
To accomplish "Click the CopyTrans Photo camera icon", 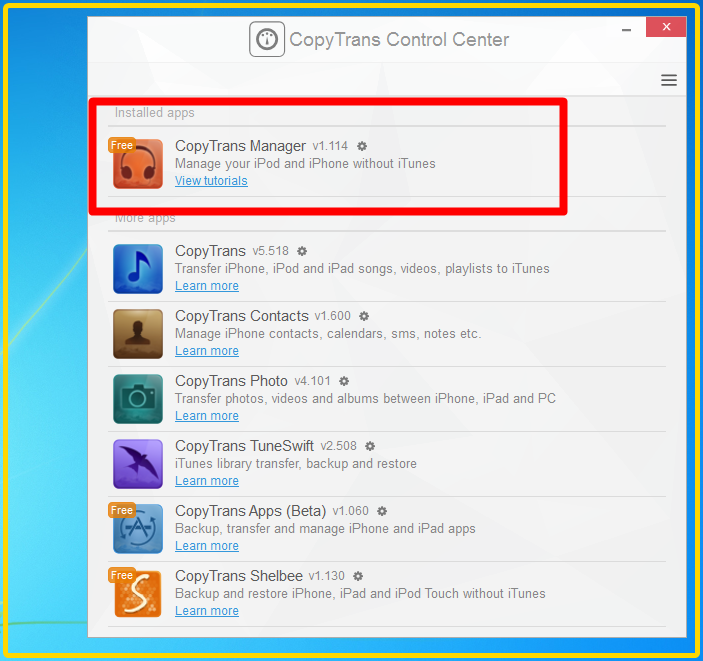I will click(x=138, y=399).
